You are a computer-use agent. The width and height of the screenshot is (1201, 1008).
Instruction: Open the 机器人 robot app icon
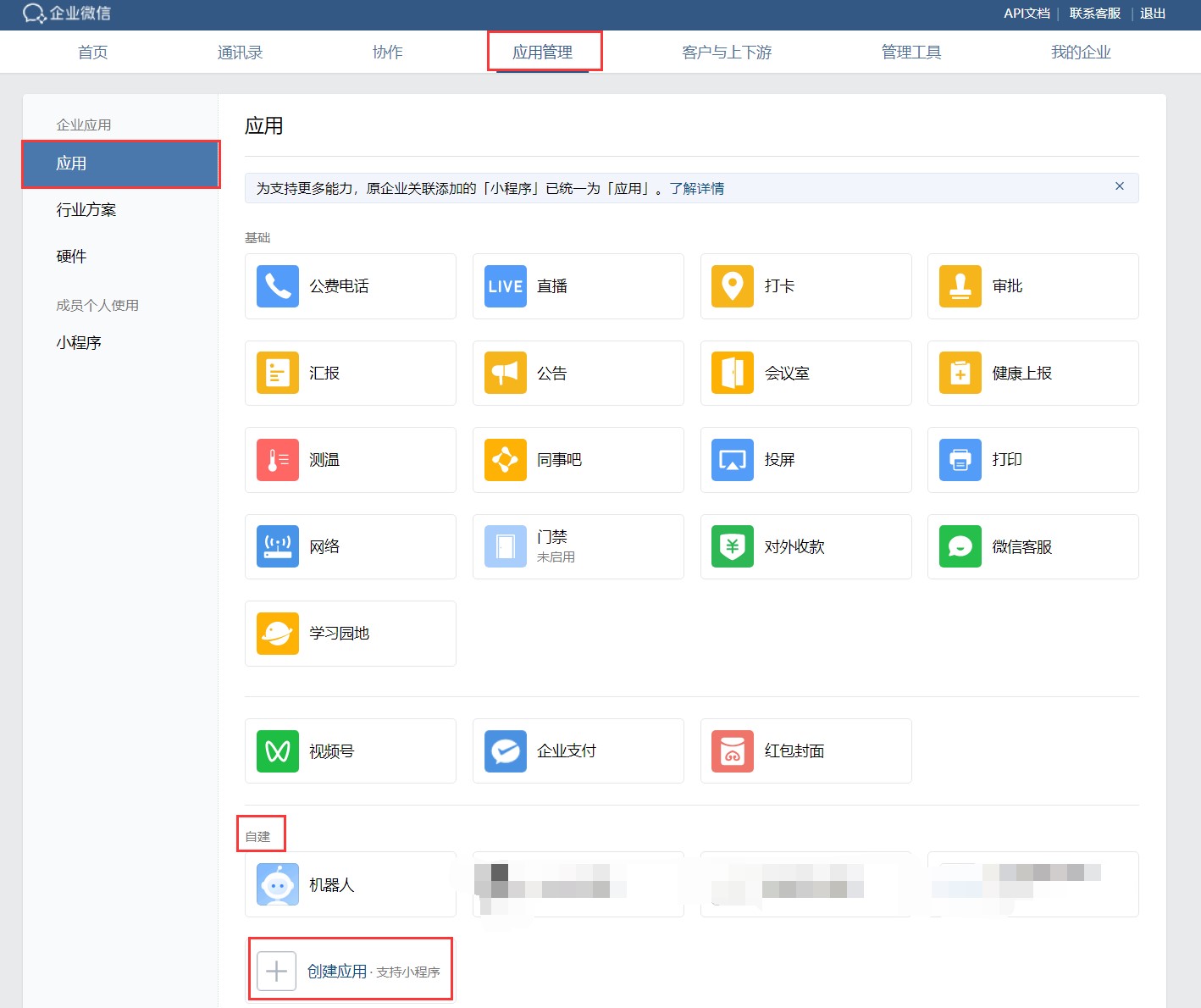click(278, 885)
